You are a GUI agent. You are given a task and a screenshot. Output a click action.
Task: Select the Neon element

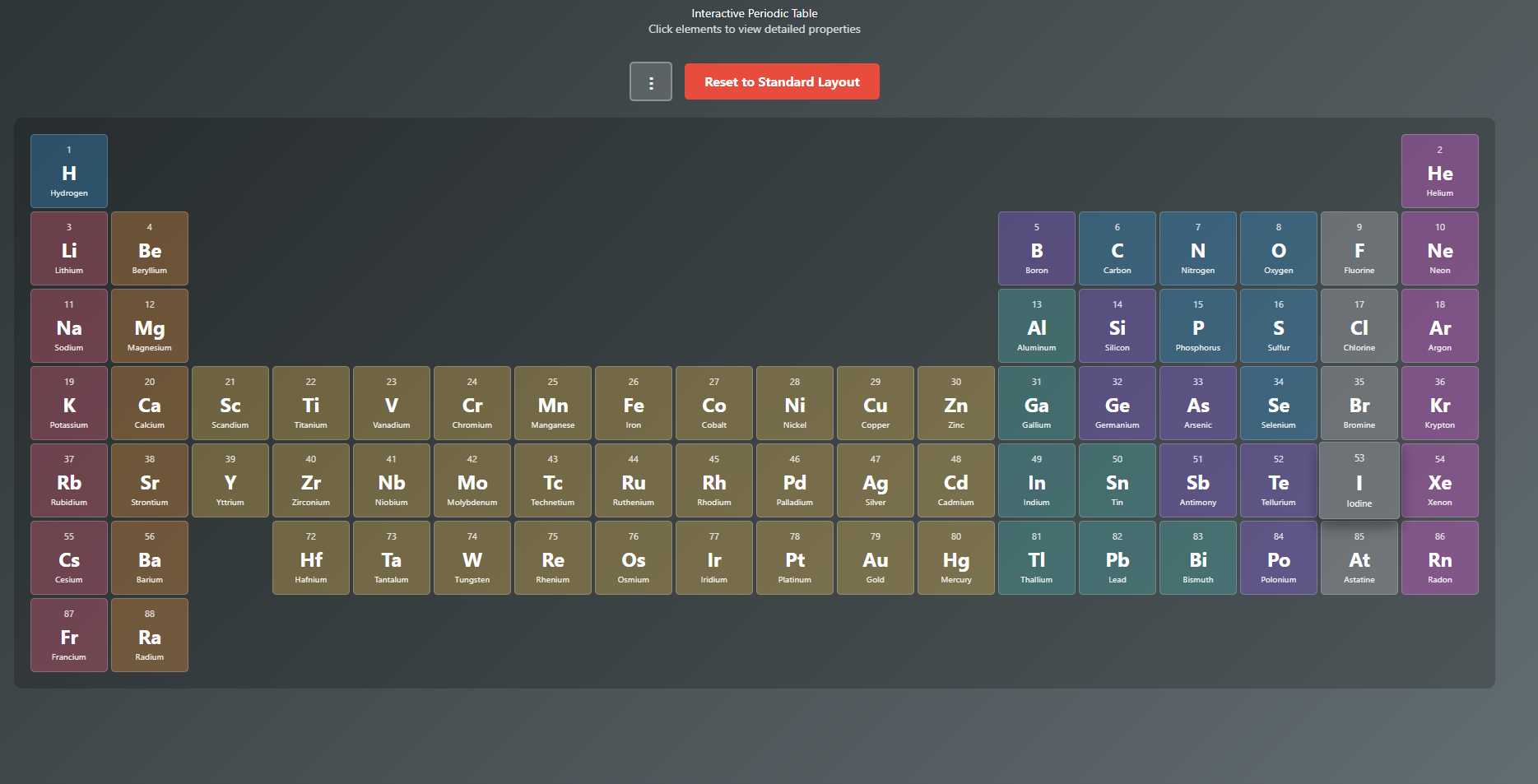(1440, 248)
